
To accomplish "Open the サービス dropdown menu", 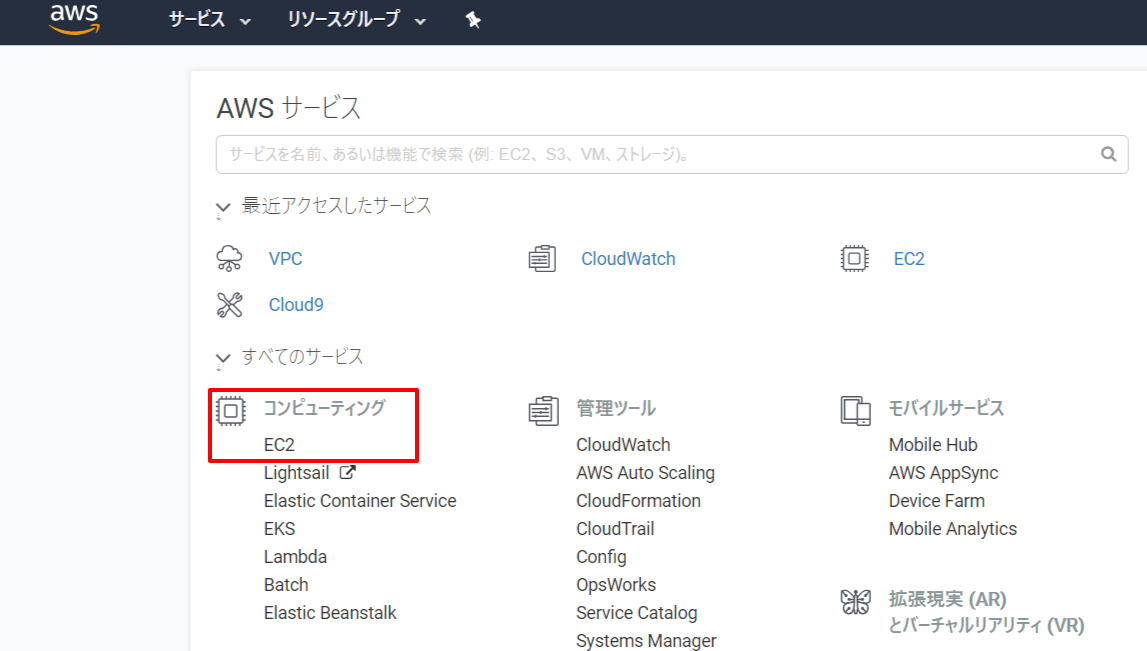I will click(x=209, y=20).
